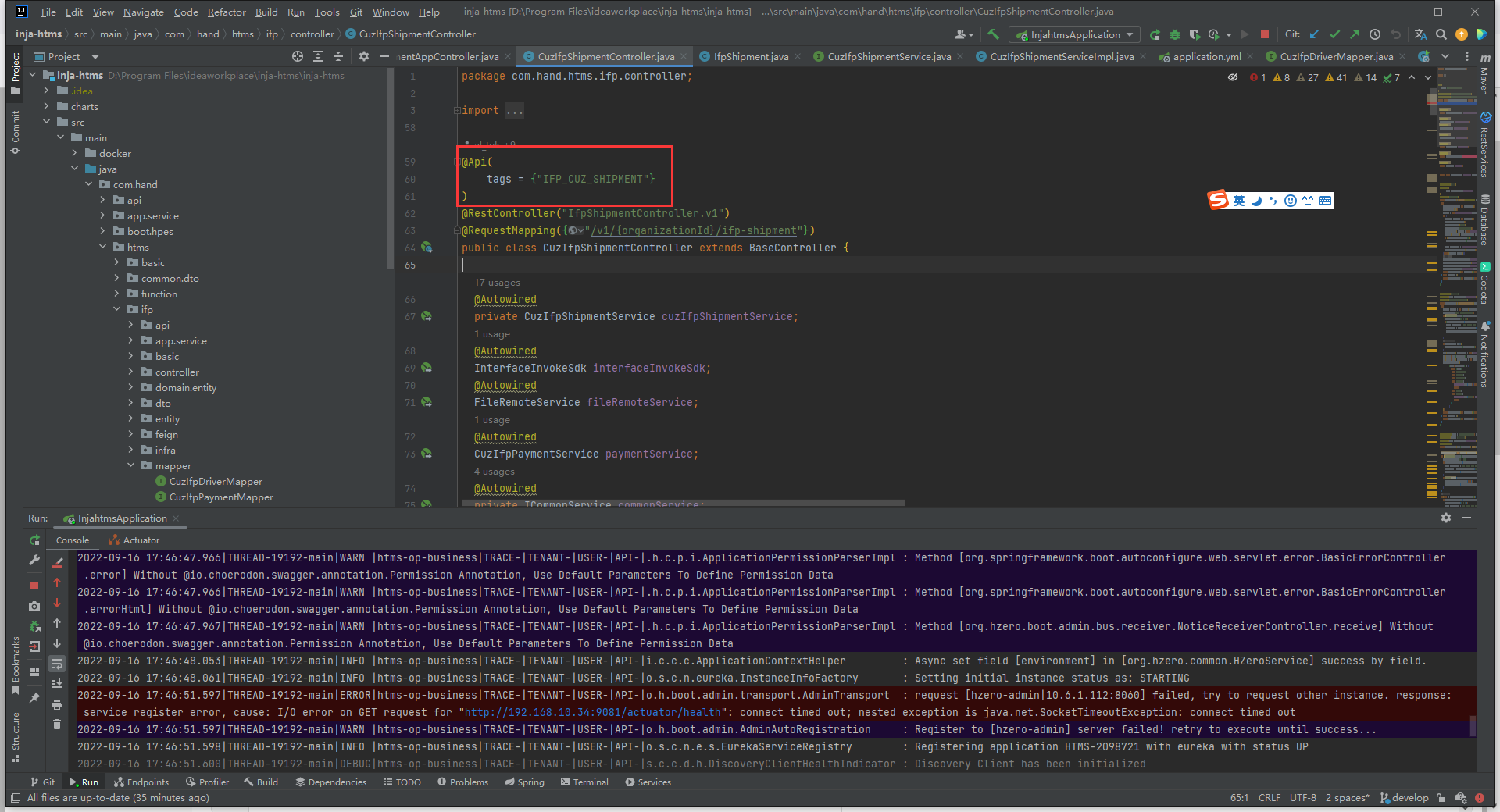Click the orange IDE update arrow icon
The width and height of the screenshot is (1500, 812).
click(1462, 34)
